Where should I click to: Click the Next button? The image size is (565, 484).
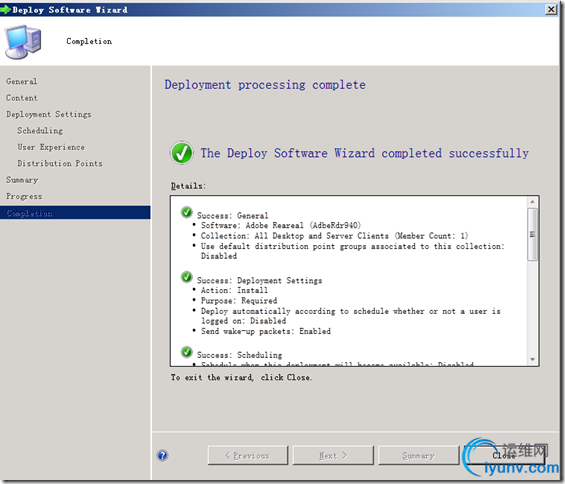333,456
